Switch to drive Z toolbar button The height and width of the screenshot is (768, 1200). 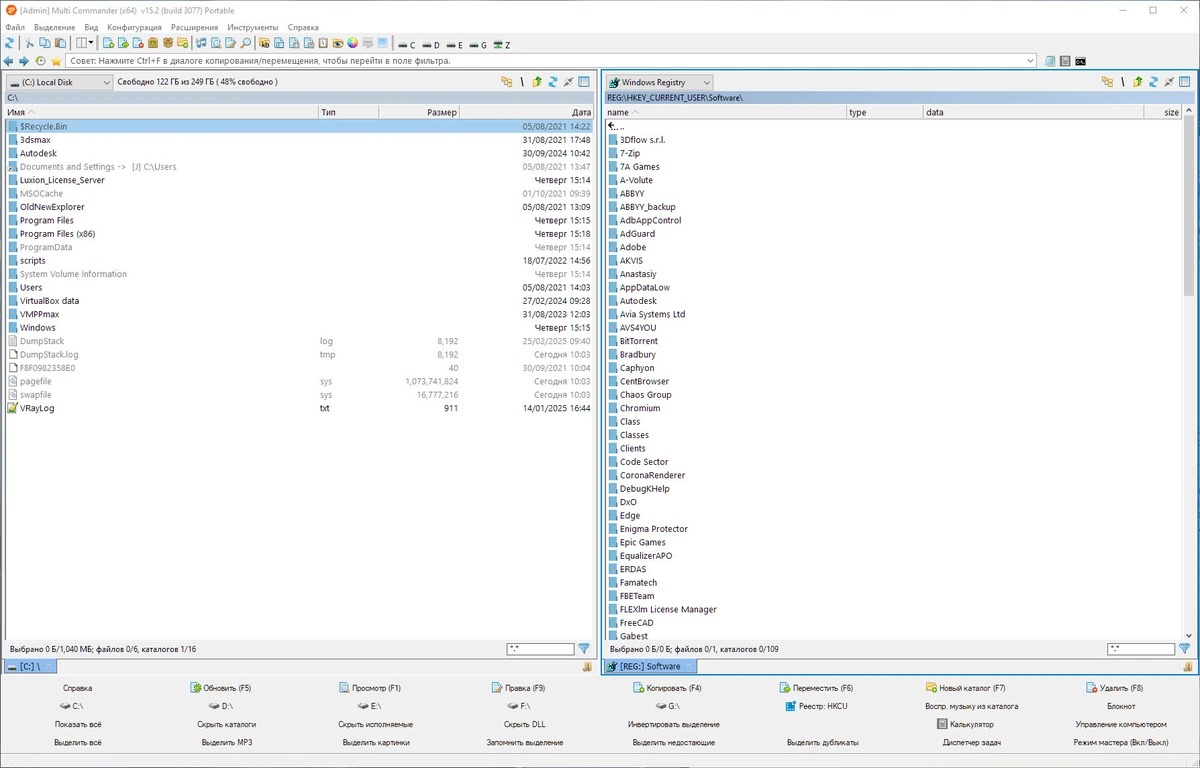502,45
